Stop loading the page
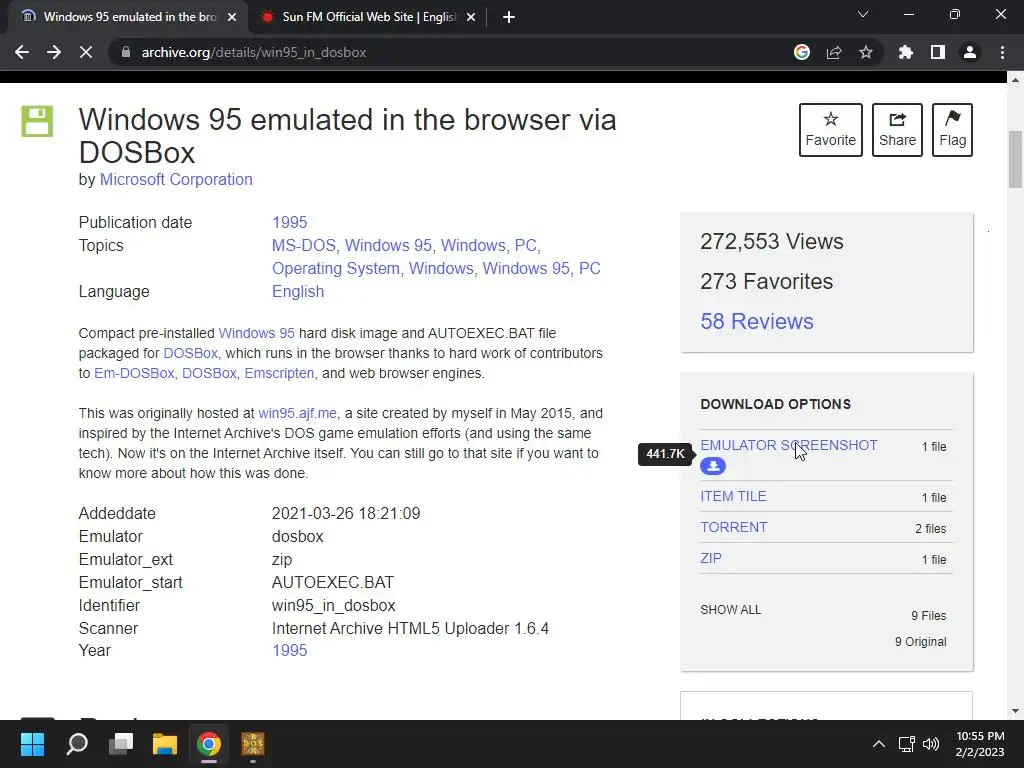 tap(86, 52)
